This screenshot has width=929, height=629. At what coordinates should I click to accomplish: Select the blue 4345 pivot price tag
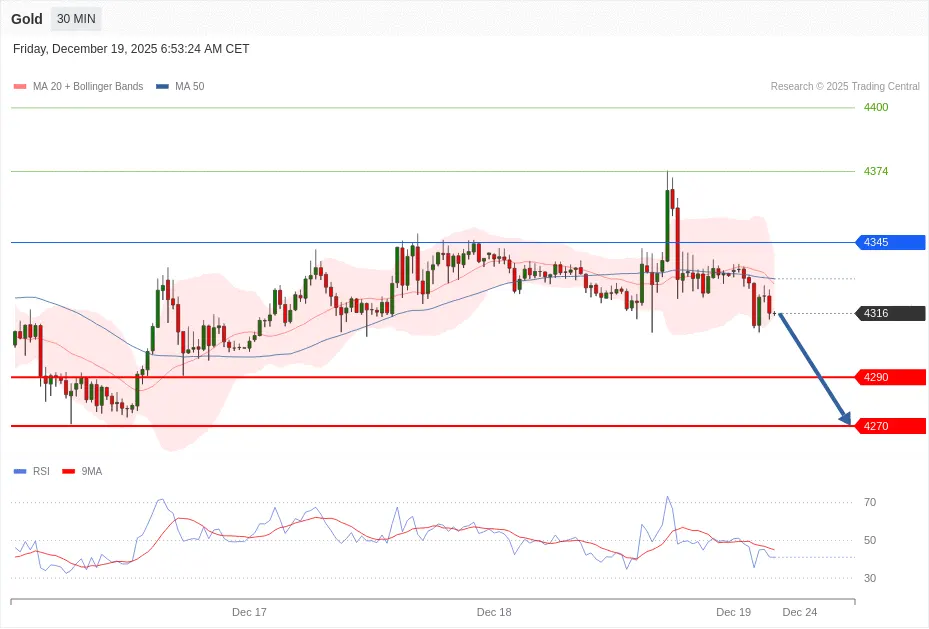pyautogui.click(x=889, y=242)
